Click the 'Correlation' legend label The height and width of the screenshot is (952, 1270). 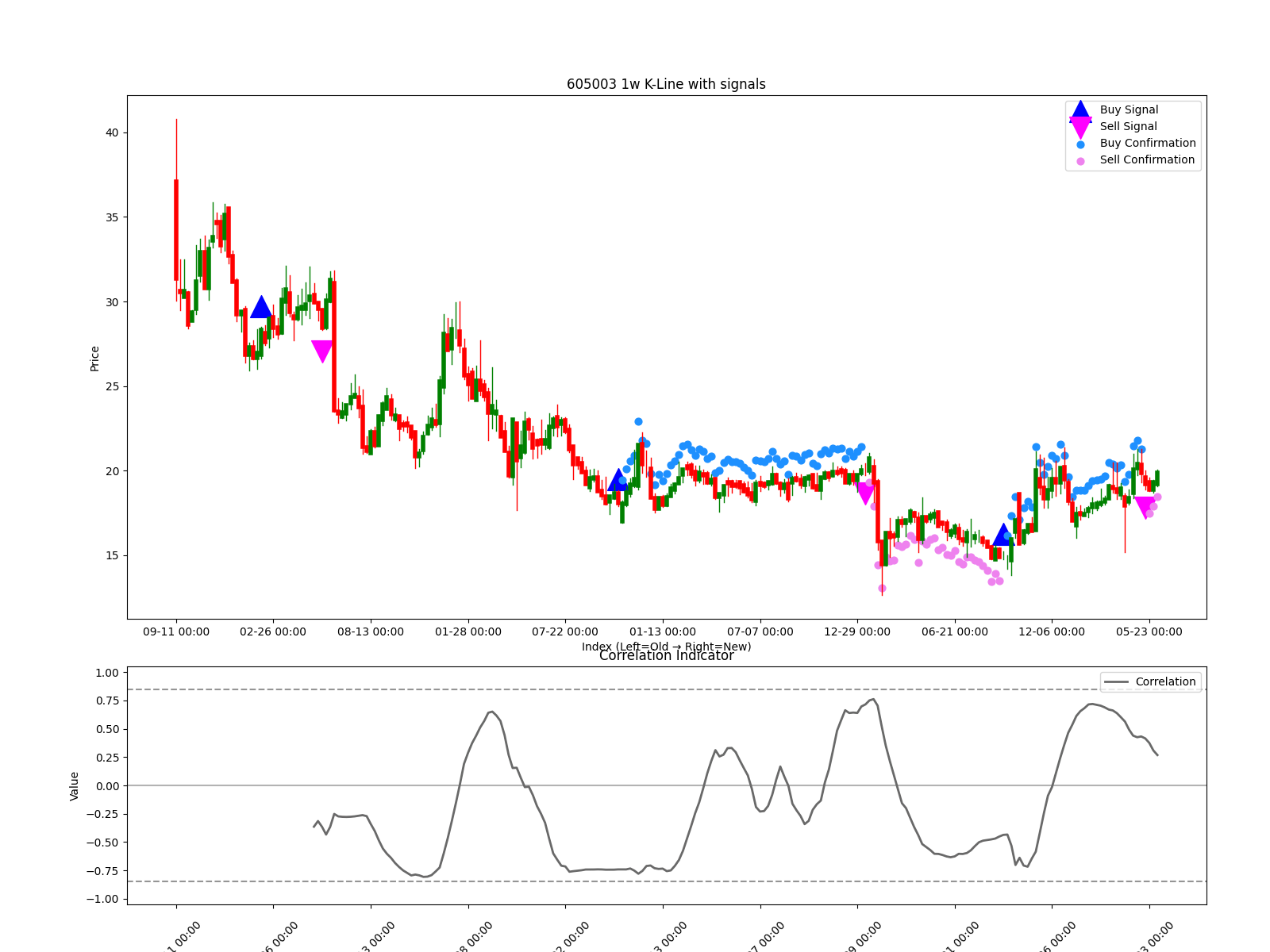pyautogui.click(x=1165, y=682)
